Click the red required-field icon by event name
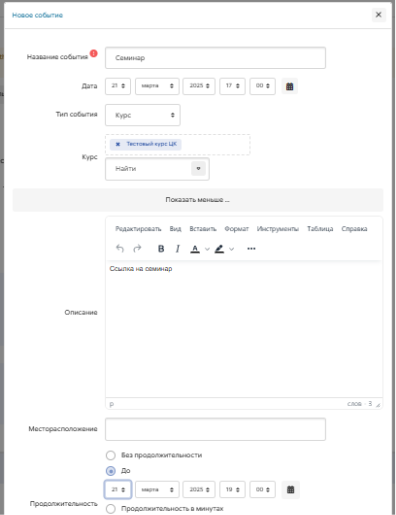The width and height of the screenshot is (396, 515). coord(94,53)
